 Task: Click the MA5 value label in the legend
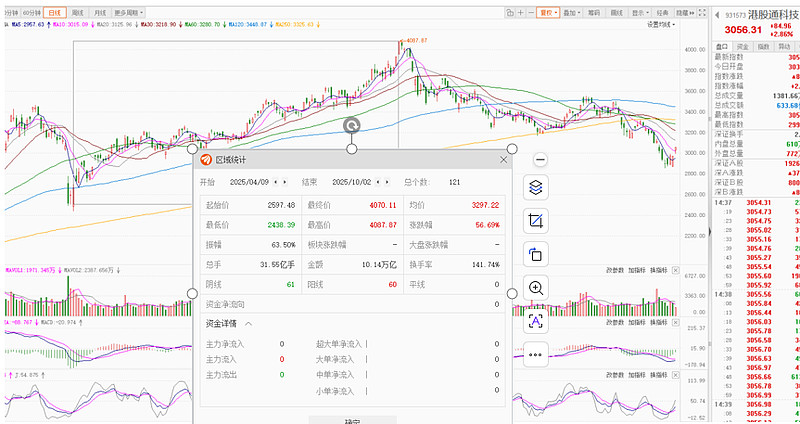tap(27, 24)
